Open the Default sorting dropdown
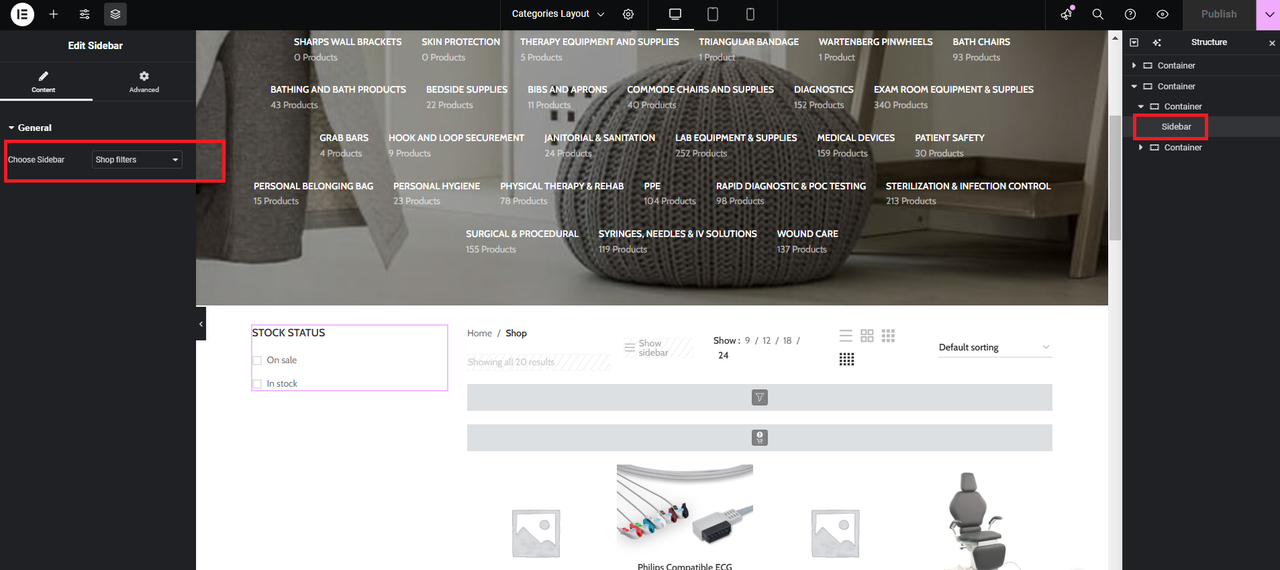 tap(994, 348)
